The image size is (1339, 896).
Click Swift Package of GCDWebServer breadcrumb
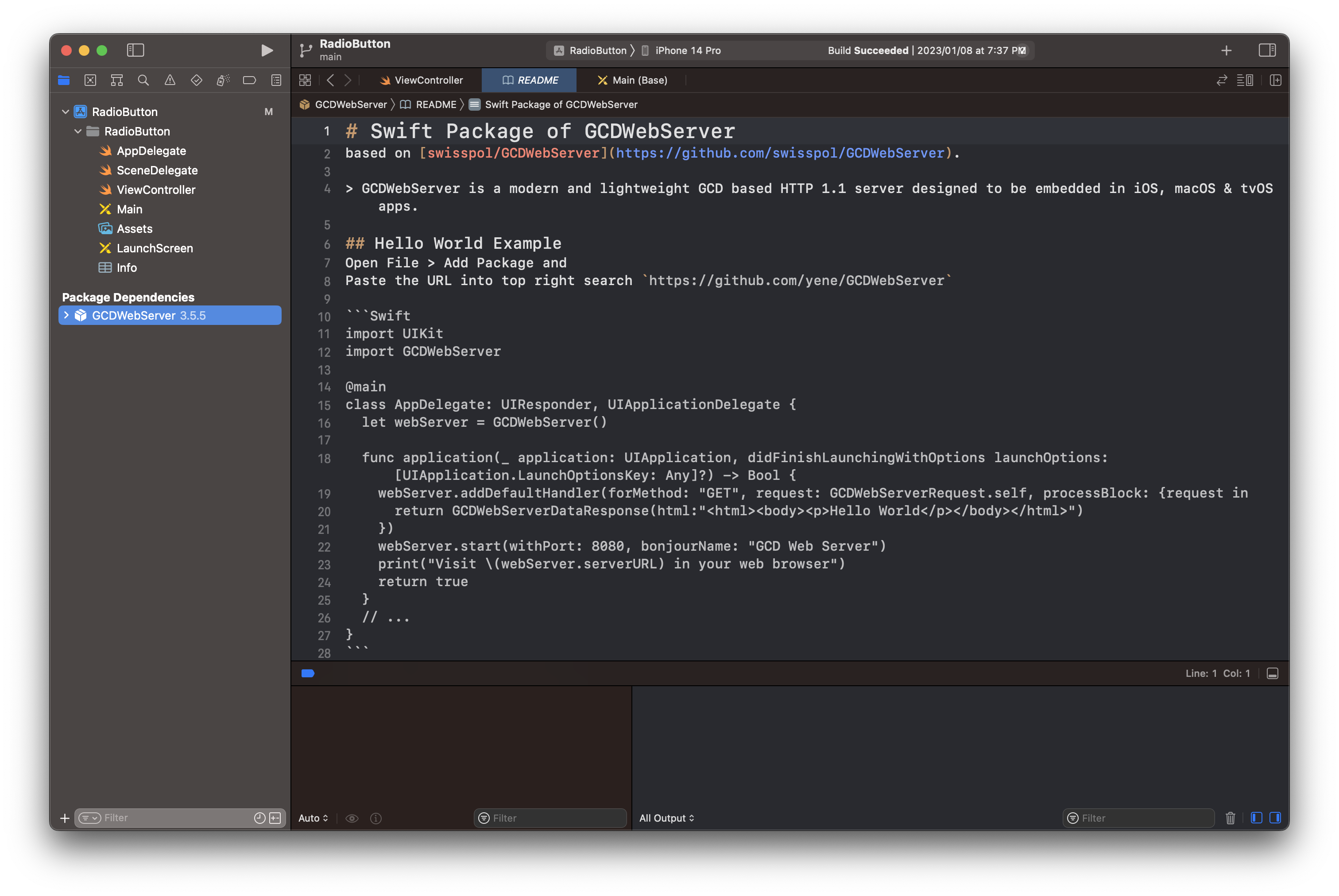[x=553, y=104]
